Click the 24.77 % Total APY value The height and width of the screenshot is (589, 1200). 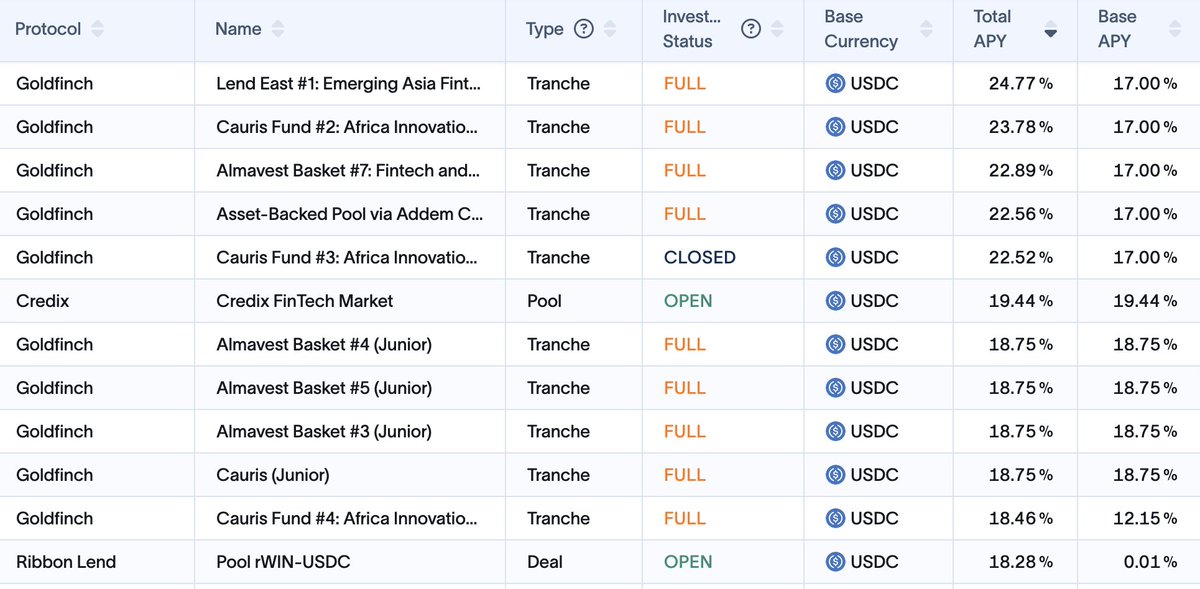click(1021, 84)
